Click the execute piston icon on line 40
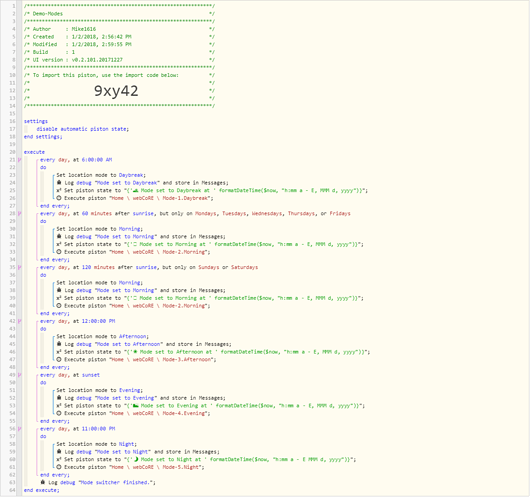Image resolution: width=532 pixels, height=500 pixels. point(59,307)
